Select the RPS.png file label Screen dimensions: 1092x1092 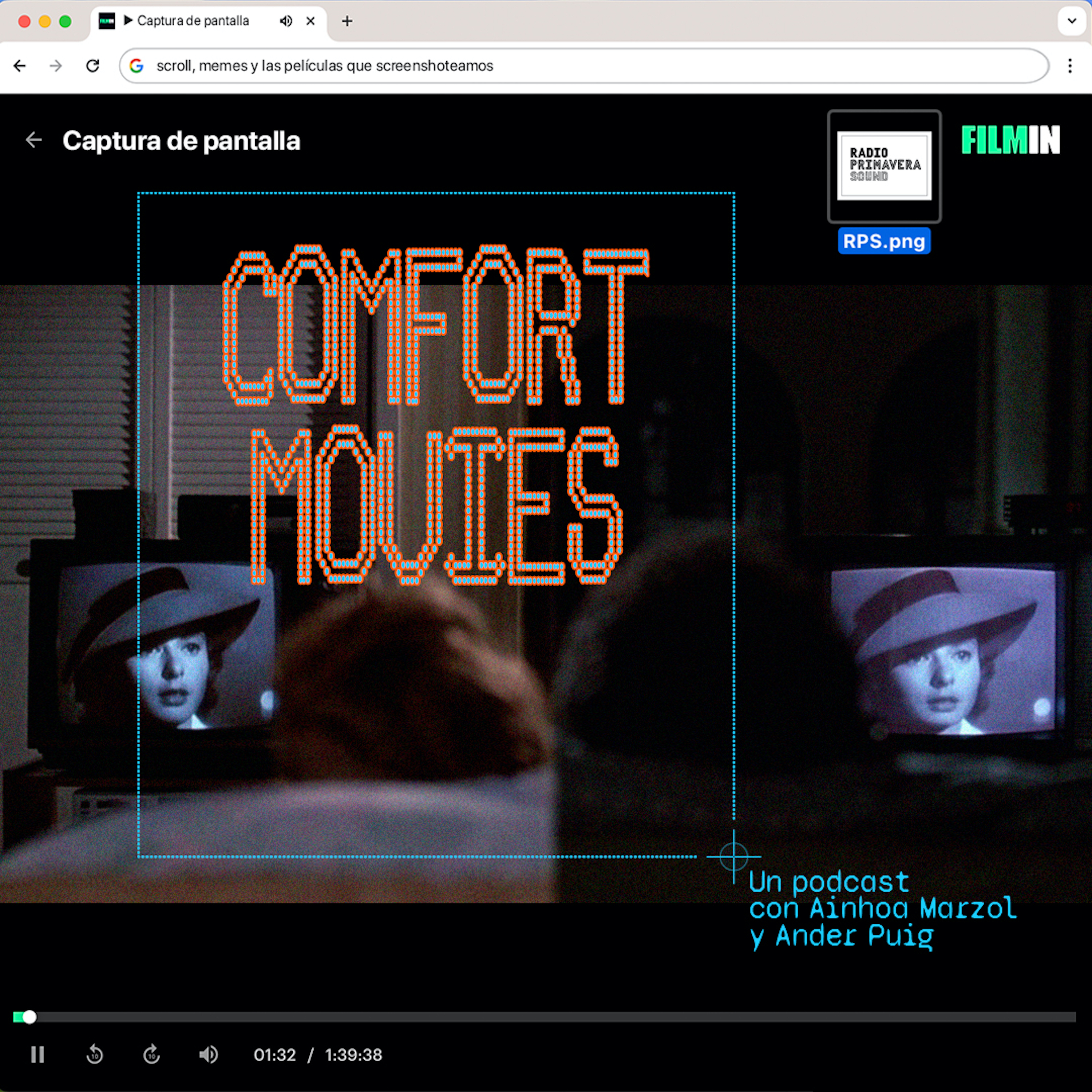(884, 241)
